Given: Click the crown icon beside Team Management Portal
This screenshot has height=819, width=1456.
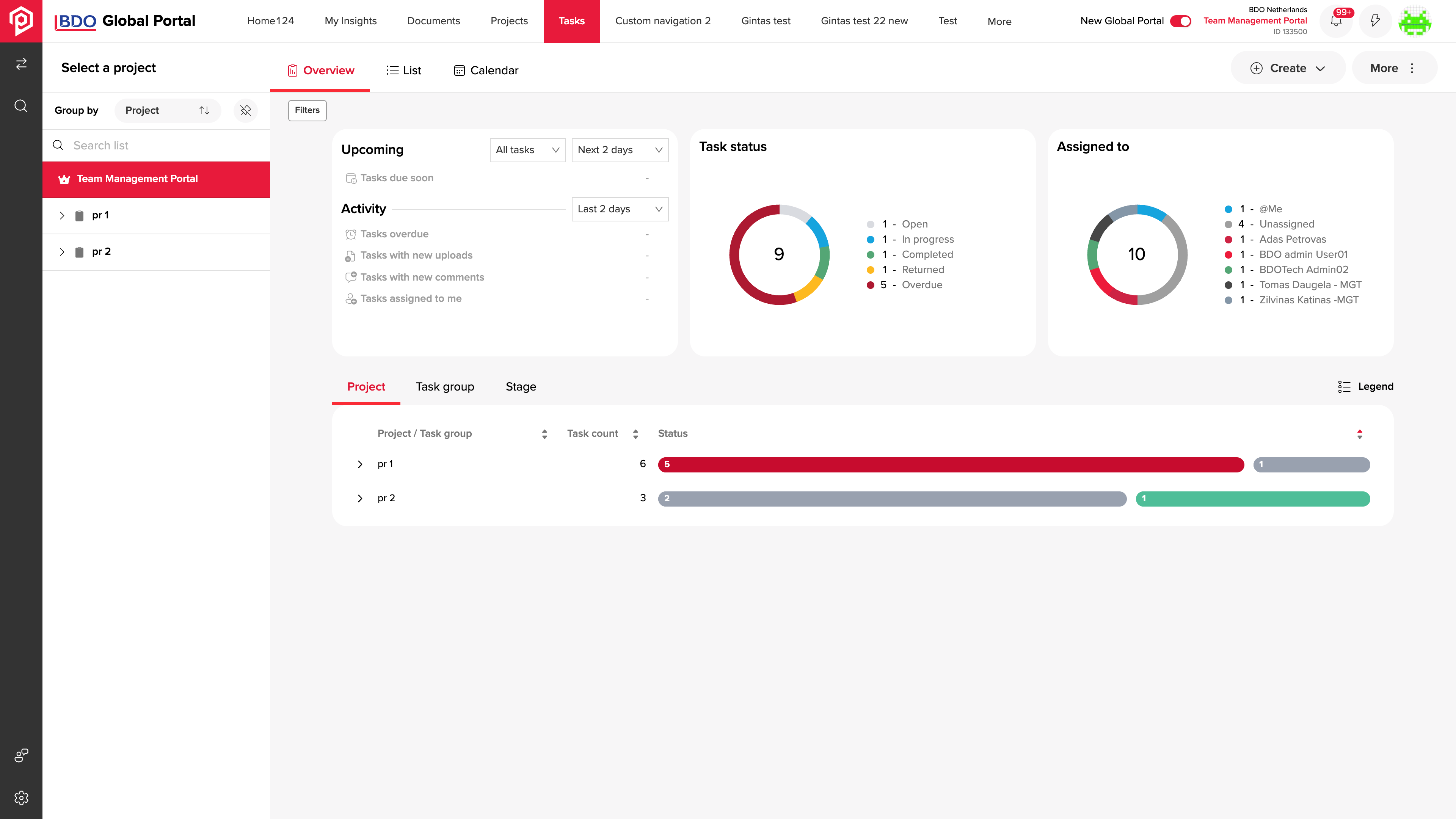Looking at the screenshot, I should point(64,179).
